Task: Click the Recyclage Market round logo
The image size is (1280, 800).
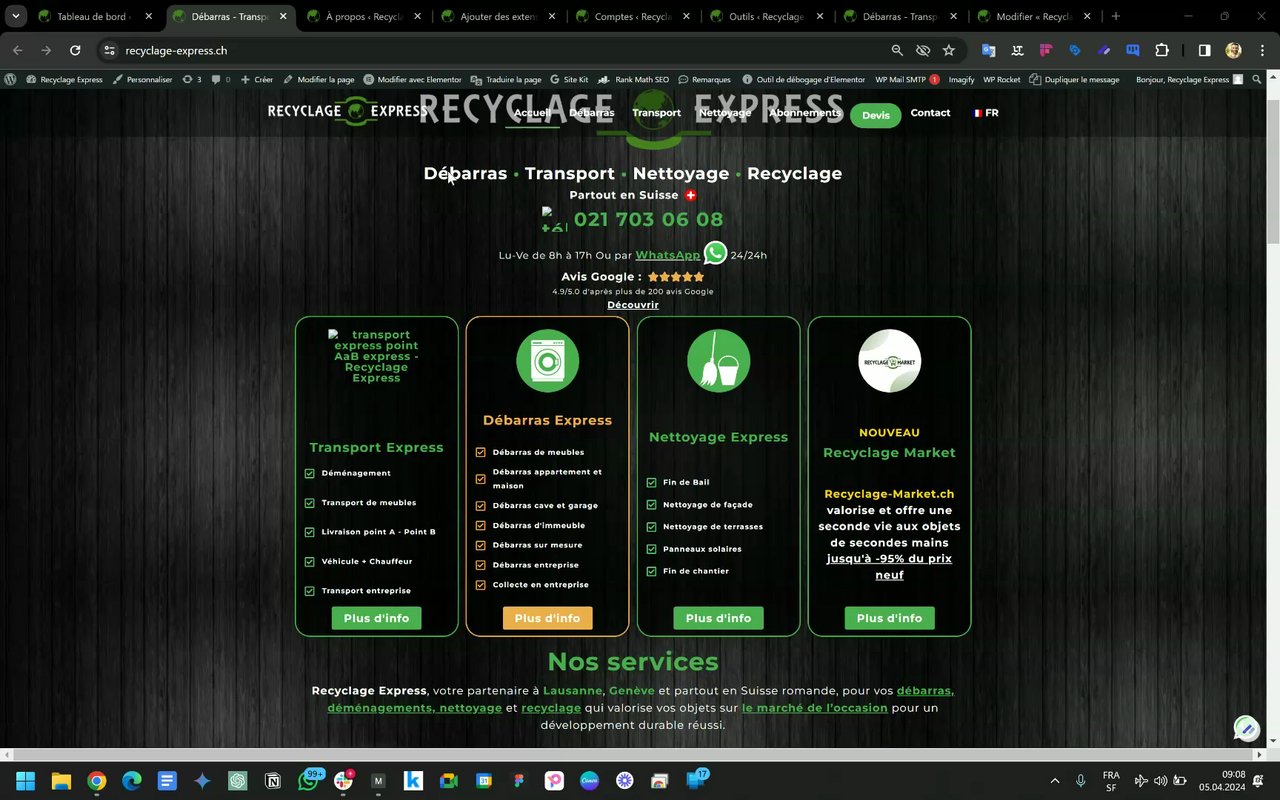Action: (x=889, y=361)
